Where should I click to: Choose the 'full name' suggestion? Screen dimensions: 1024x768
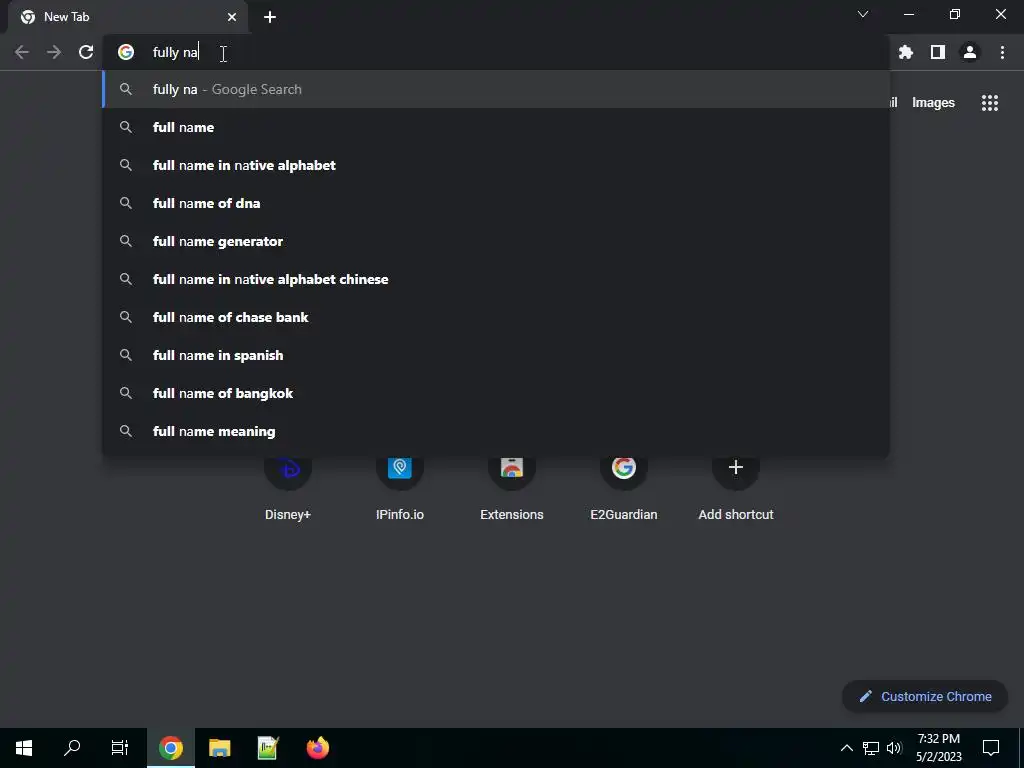click(496, 127)
